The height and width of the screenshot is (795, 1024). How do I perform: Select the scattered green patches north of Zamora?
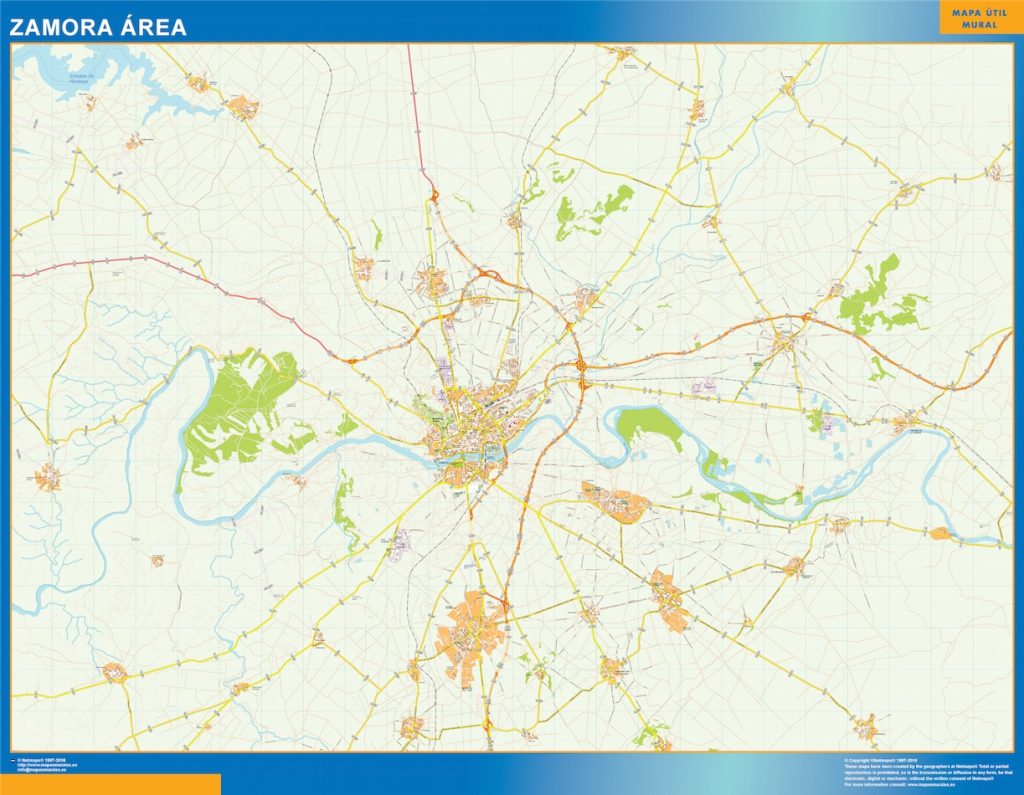[x=595, y=208]
